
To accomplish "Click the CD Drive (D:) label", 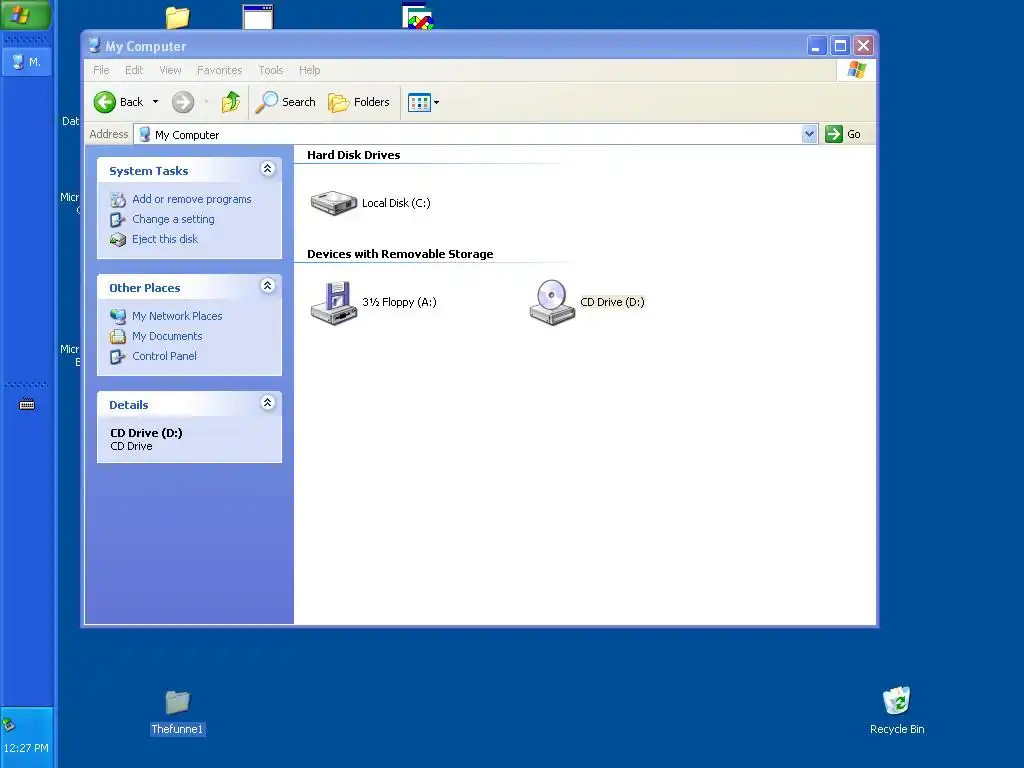I will (612, 302).
